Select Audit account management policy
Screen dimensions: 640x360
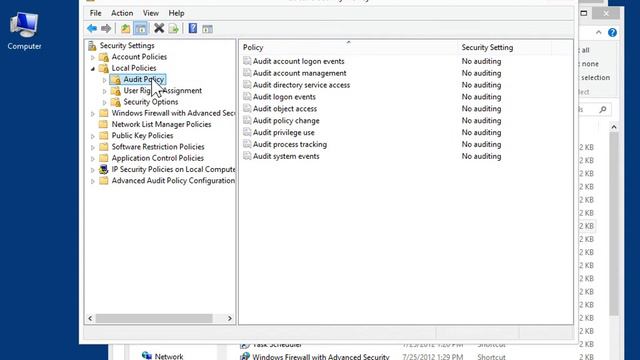pyautogui.click(x=300, y=73)
